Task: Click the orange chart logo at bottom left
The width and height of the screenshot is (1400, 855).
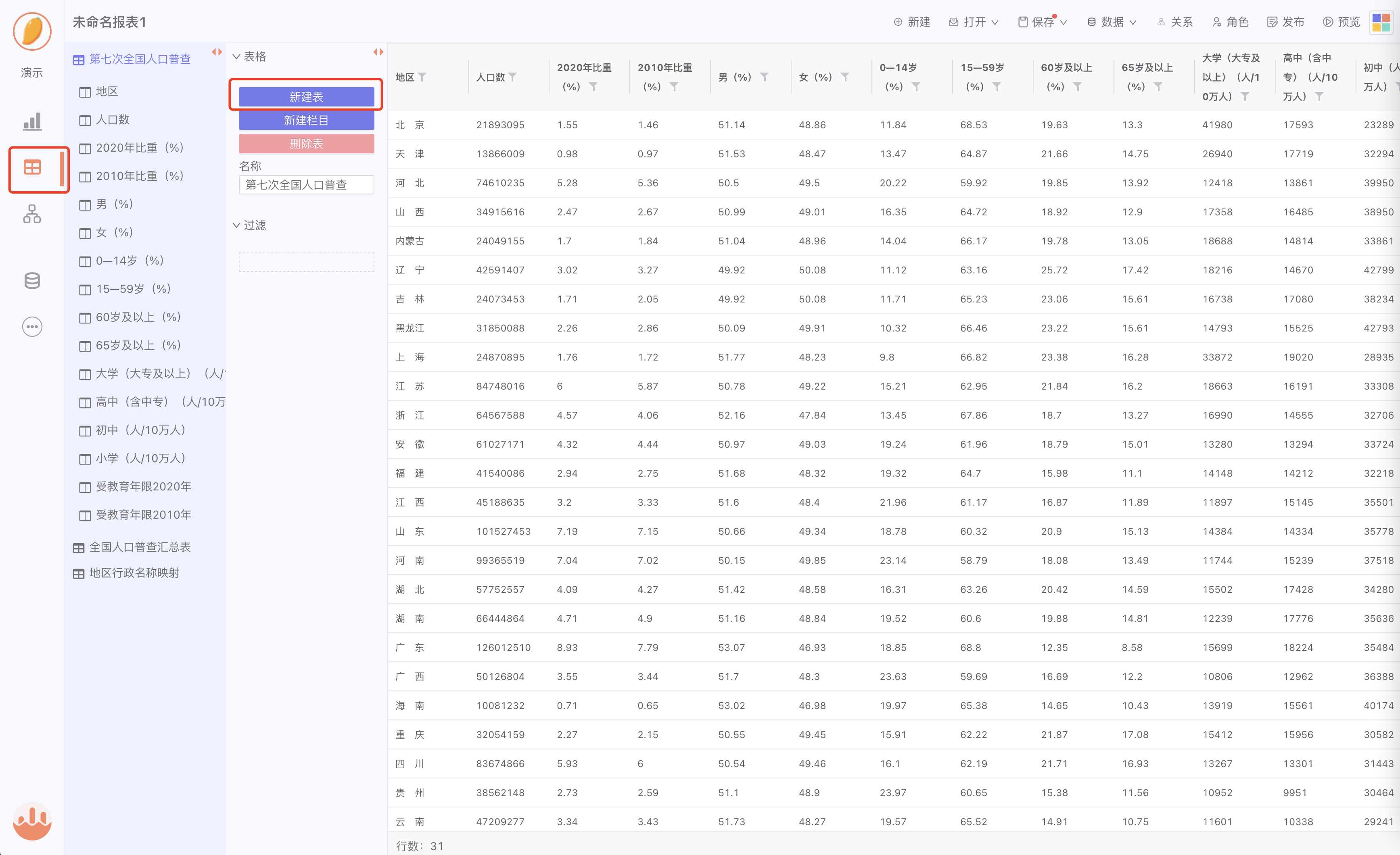Action: click(32, 820)
